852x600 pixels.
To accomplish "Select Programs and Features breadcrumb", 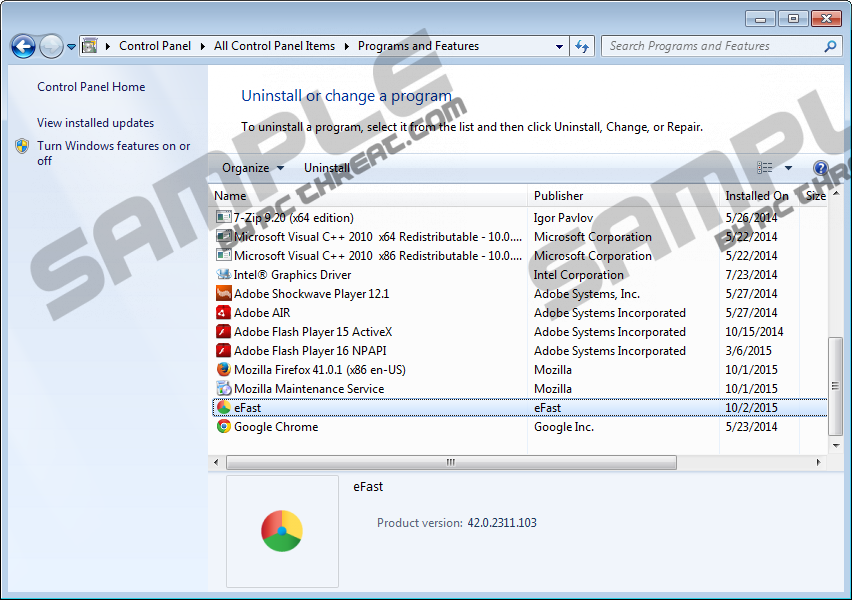I will coord(418,46).
